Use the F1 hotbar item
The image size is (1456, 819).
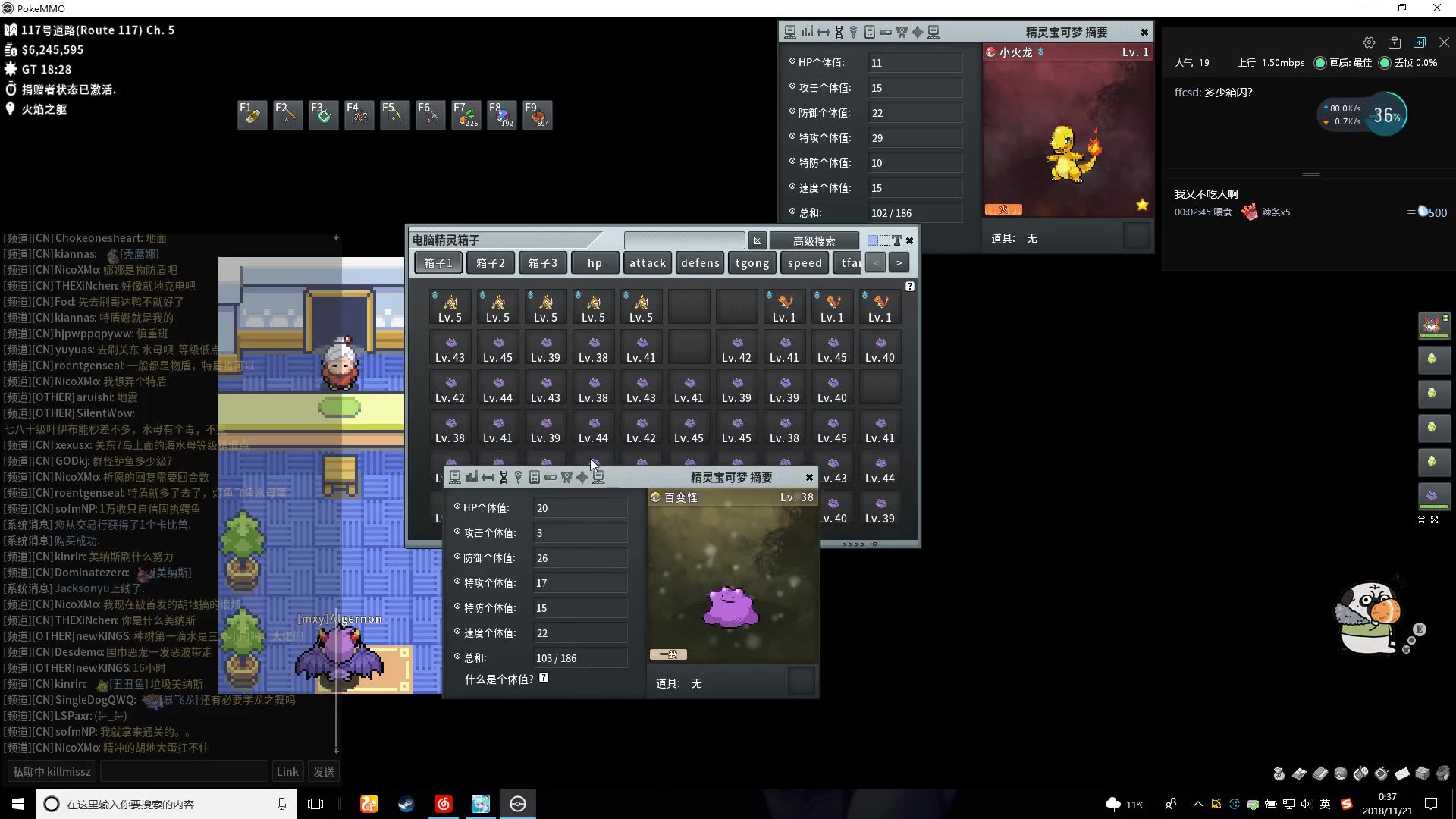253,115
